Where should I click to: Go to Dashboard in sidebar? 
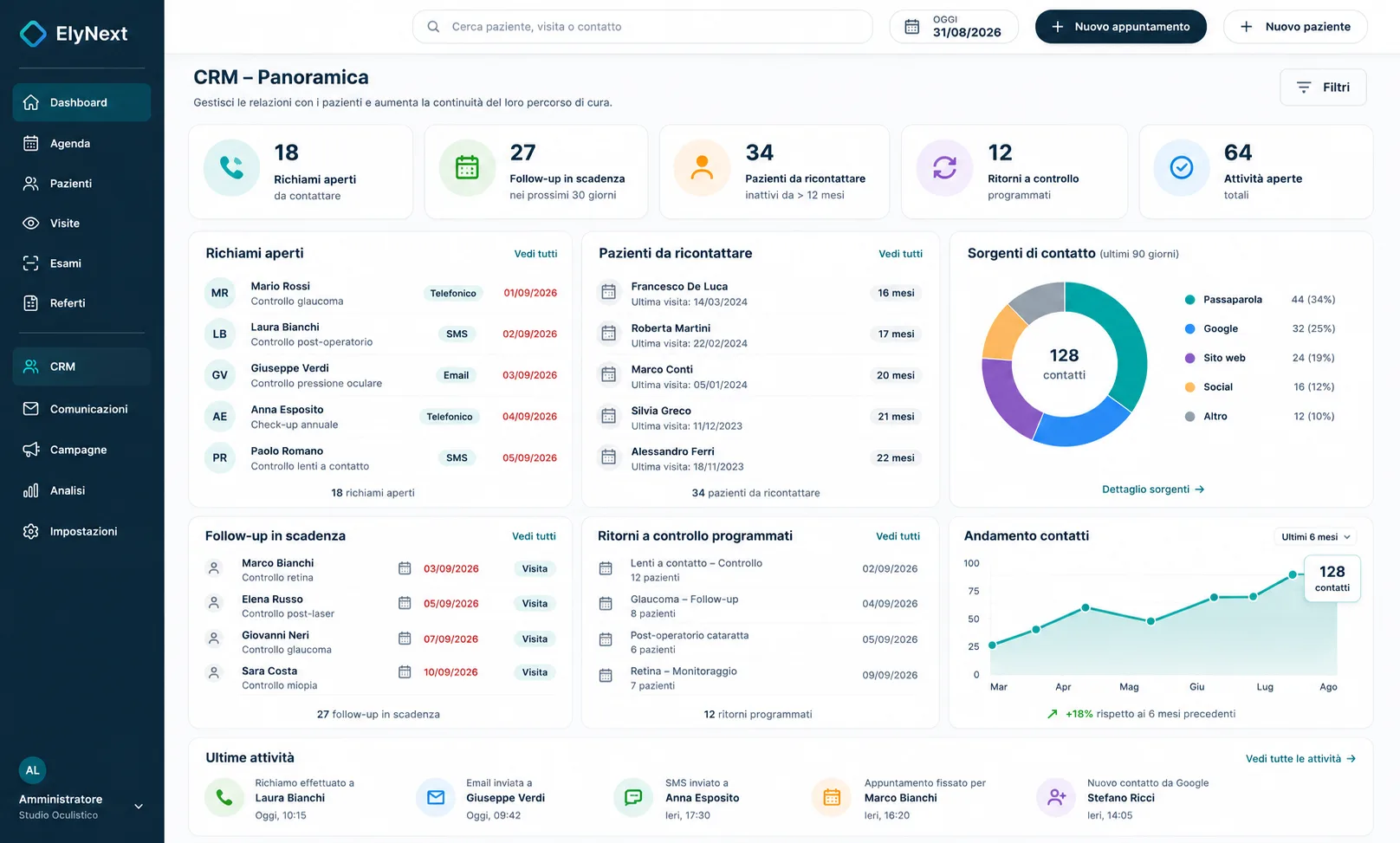pos(81,102)
